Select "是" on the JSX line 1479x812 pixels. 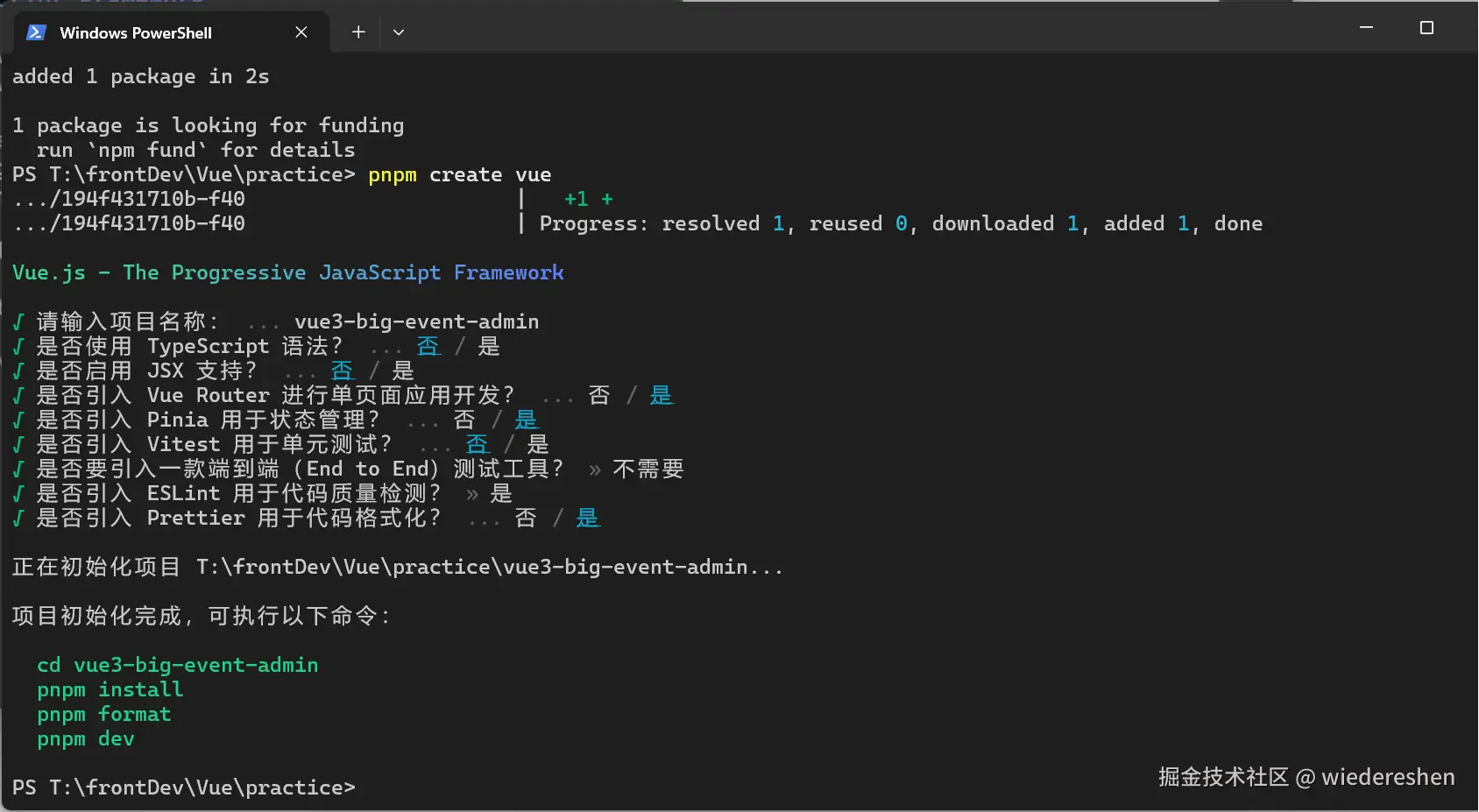403,371
